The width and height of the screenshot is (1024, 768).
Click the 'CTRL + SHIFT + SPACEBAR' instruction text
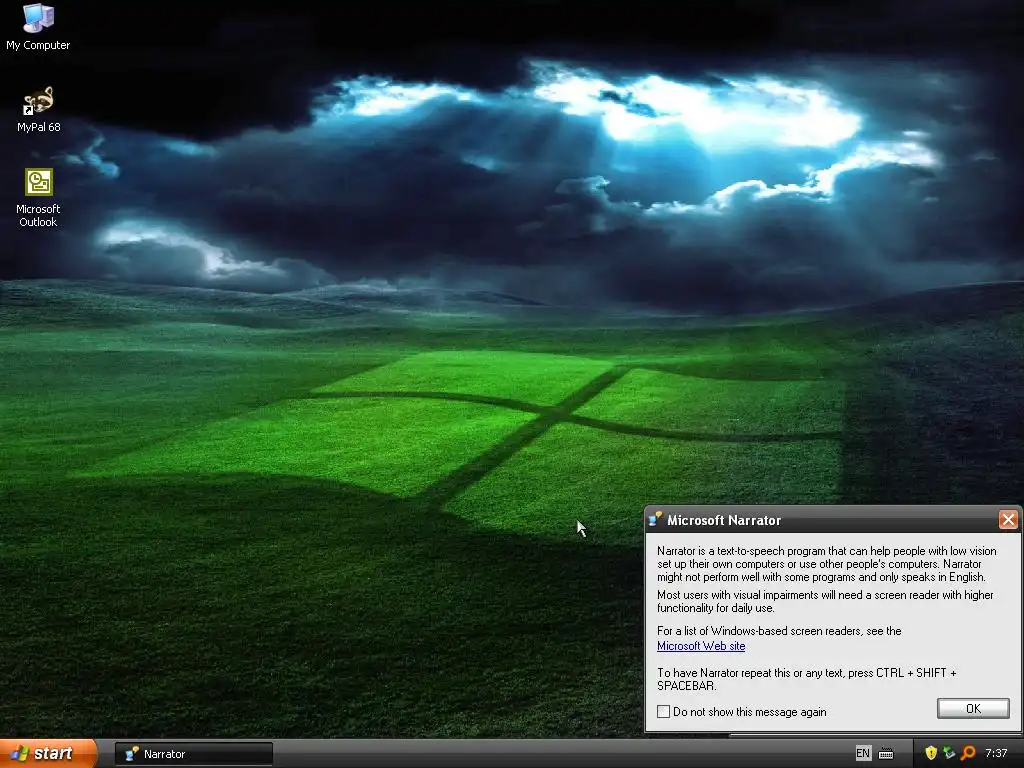[x=807, y=679]
